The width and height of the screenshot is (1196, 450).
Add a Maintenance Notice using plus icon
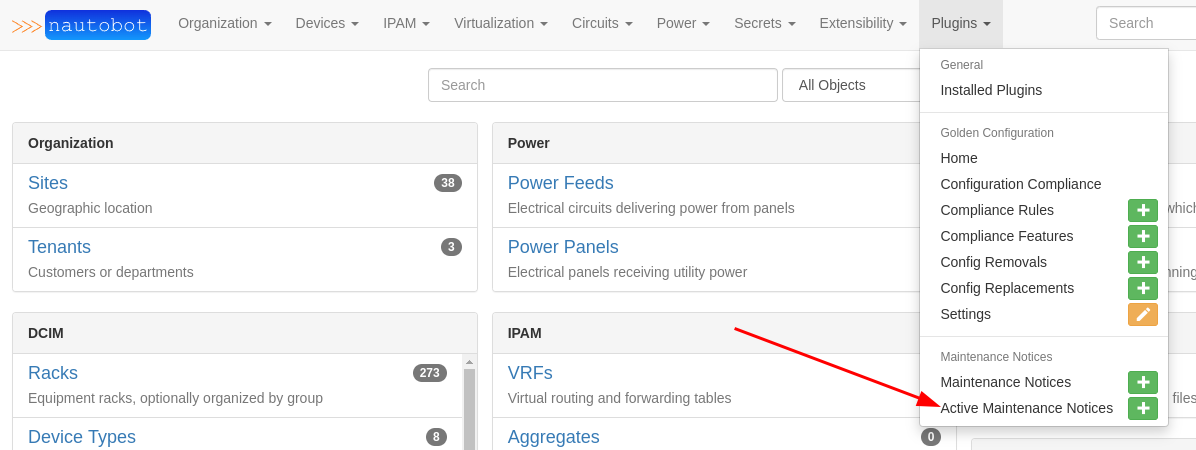(1142, 382)
